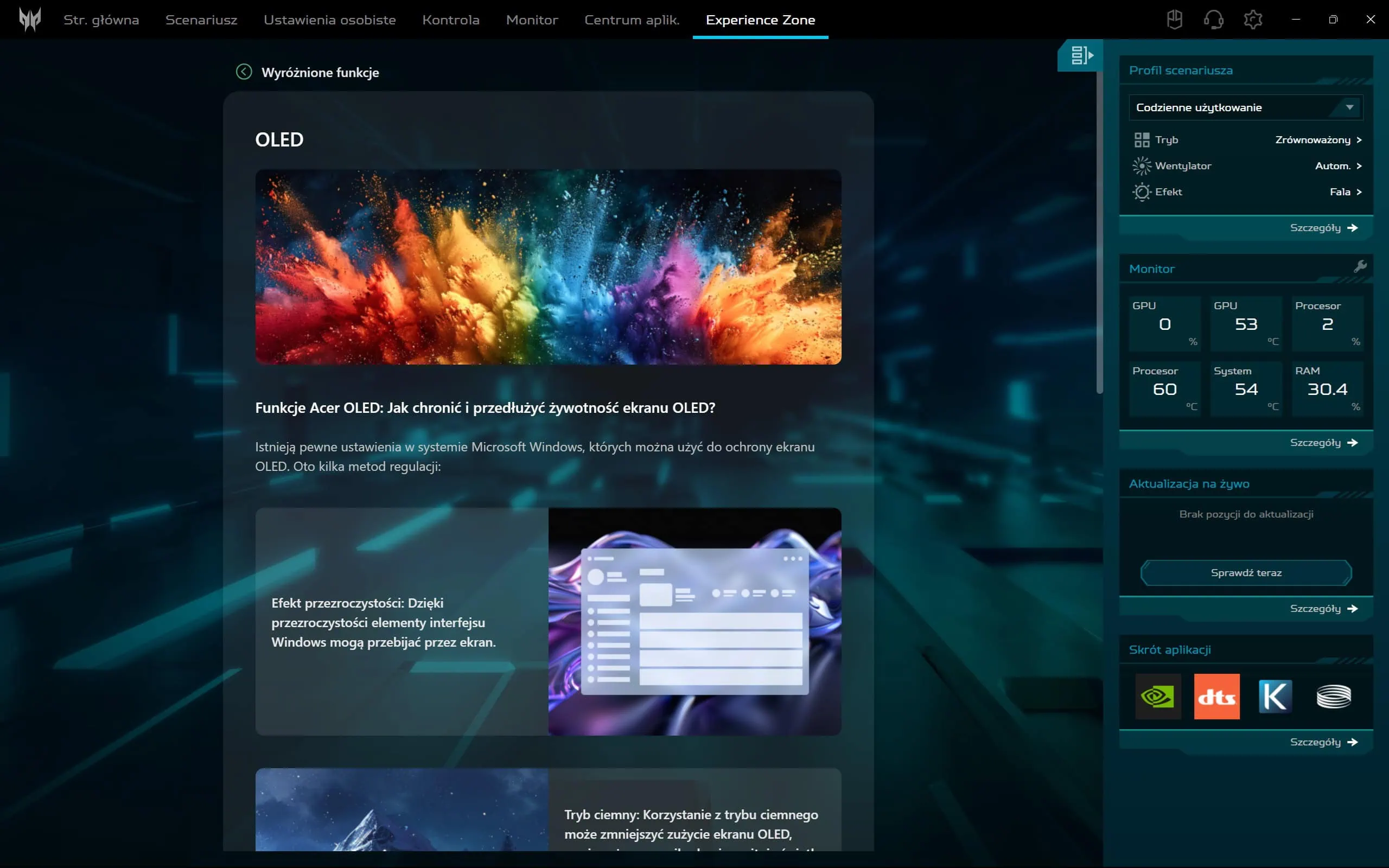Screen dimensions: 1389x868
Task: Launch the Killer K app shortcut
Action: tap(1275, 697)
